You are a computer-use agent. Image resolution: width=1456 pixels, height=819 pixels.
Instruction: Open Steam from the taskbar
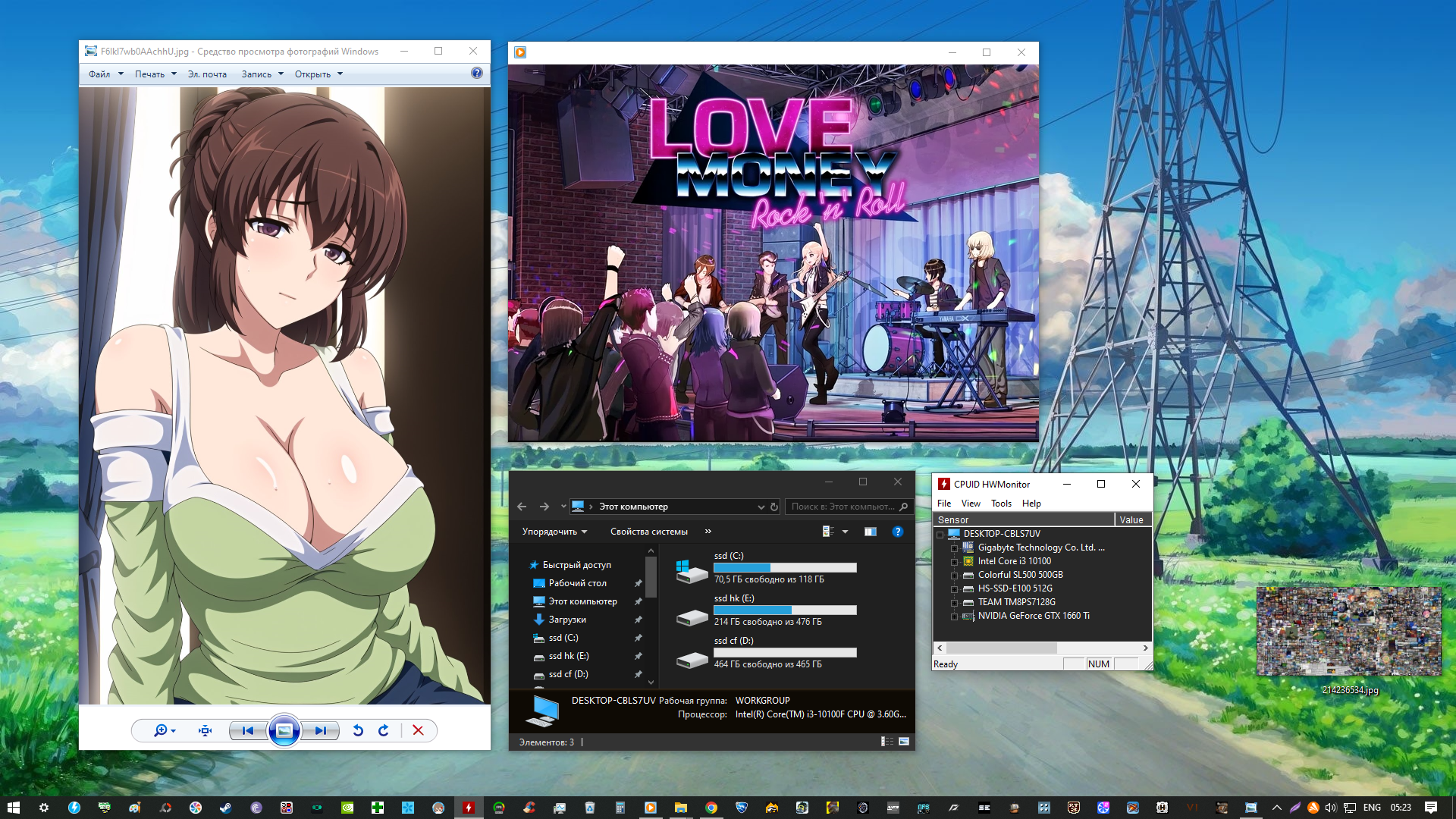[225, 808]
